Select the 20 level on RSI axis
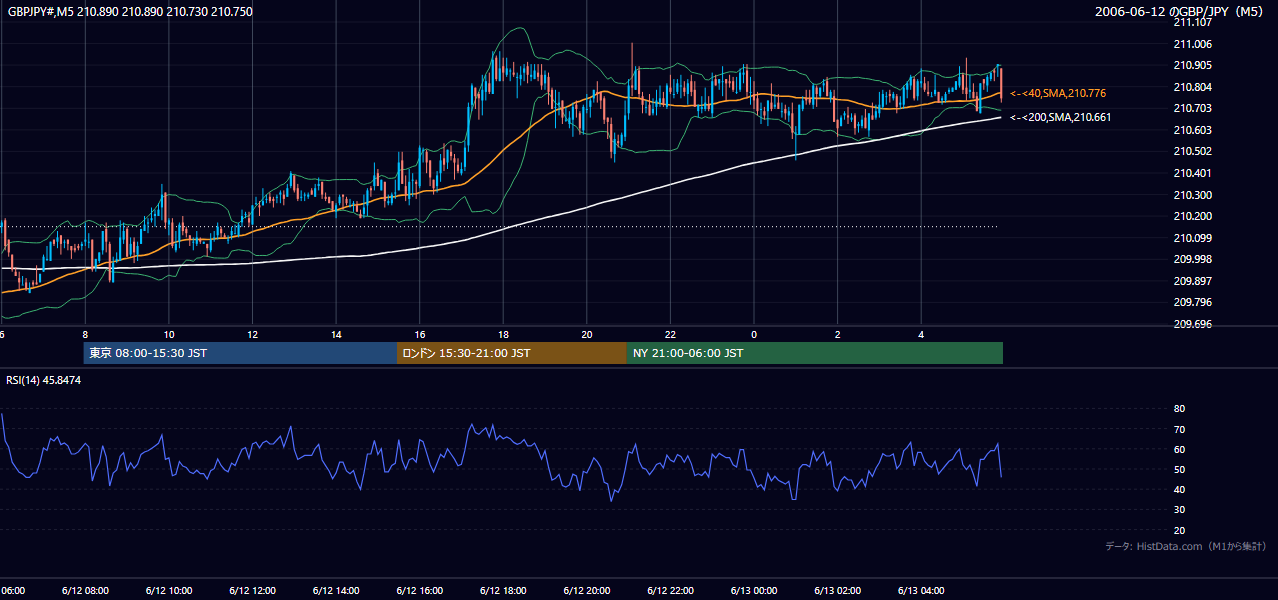This screenshot has height=600, width=1278. click(x=1179, y=530)
